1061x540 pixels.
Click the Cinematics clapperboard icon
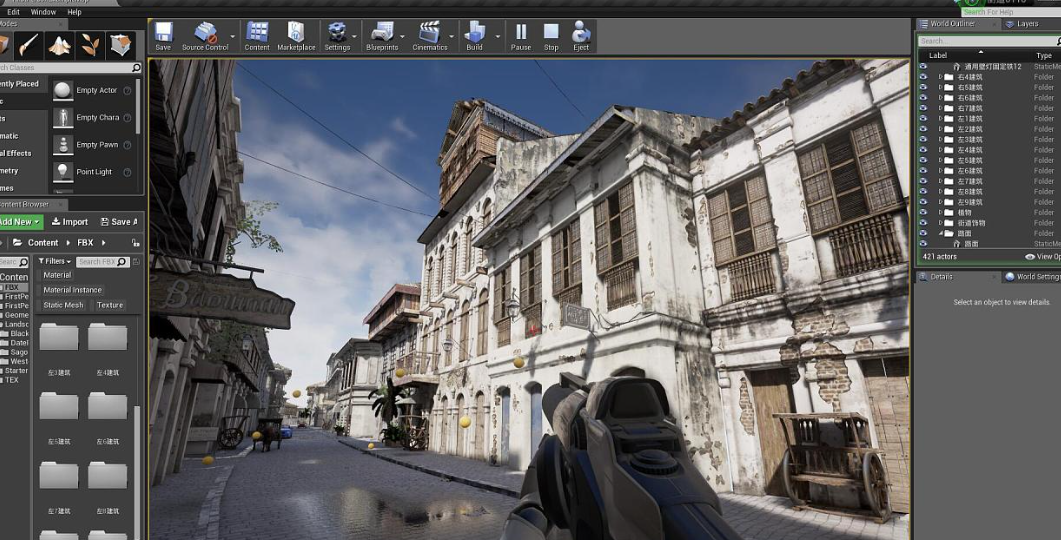point(429,32)
